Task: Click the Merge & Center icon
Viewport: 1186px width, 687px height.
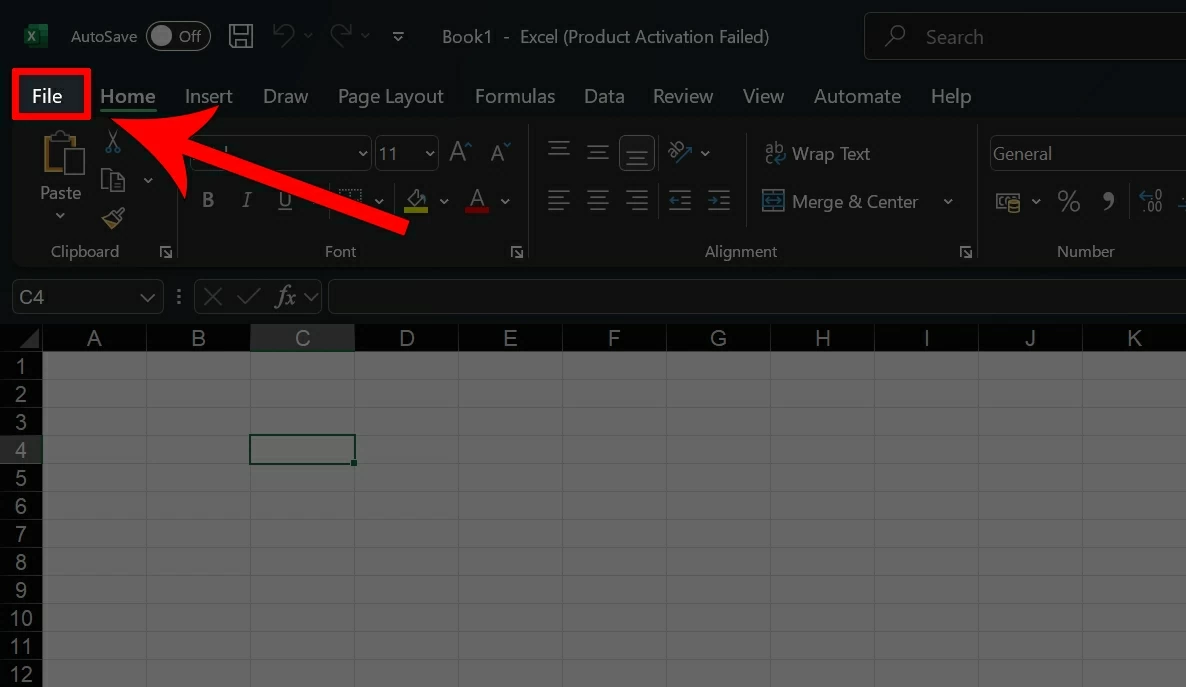Action: coord(773,201)
